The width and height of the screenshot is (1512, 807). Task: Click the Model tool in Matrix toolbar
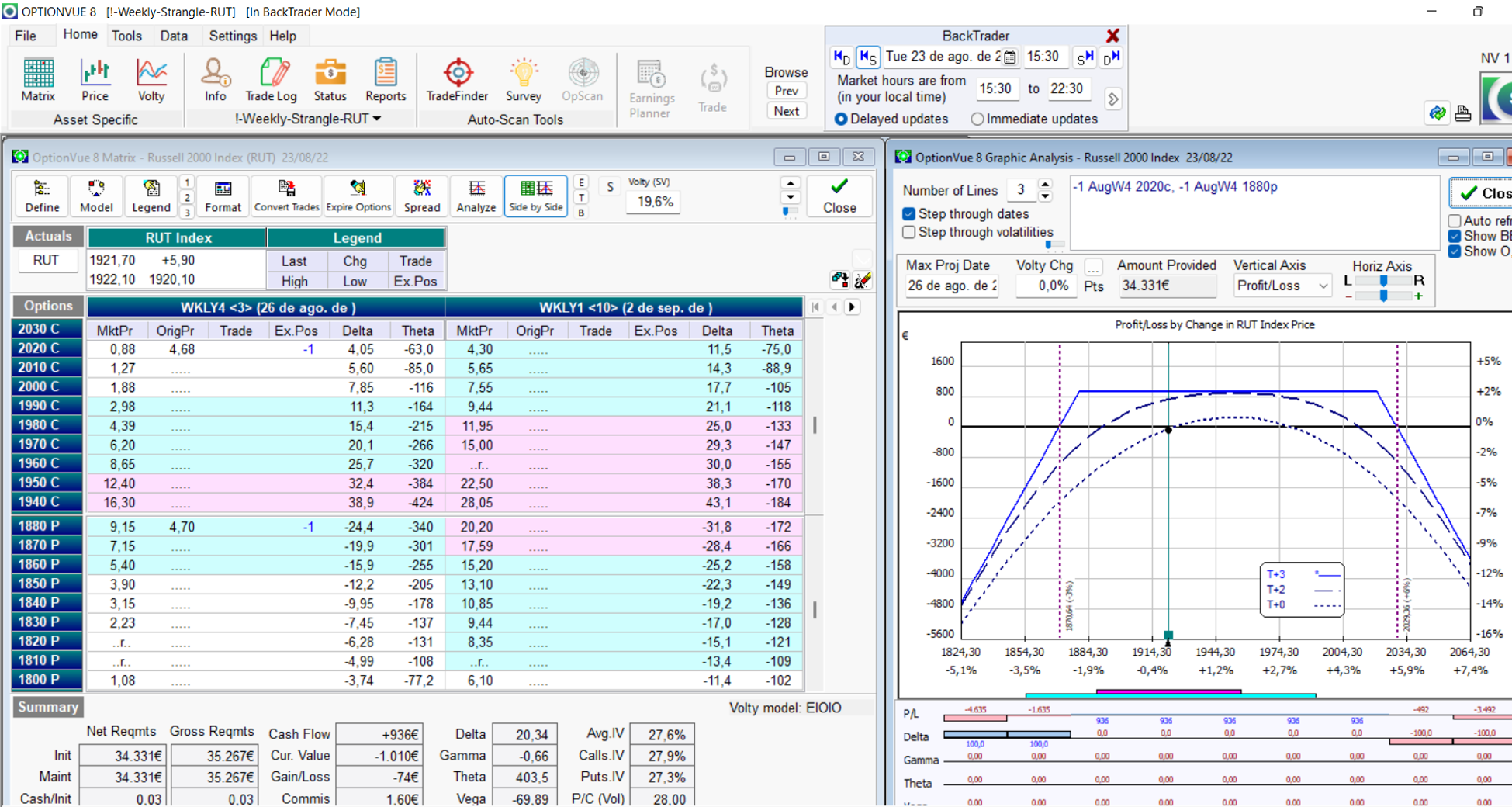96,196
